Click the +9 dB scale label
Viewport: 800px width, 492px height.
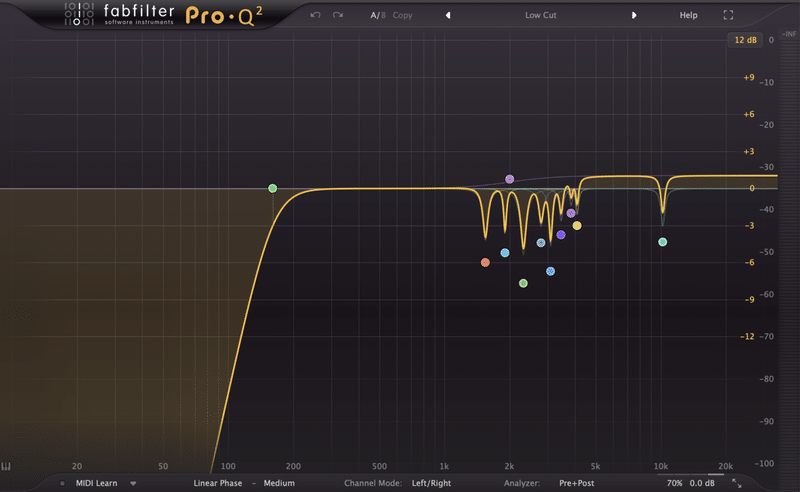pyautogui.click(x=748, y=78)
